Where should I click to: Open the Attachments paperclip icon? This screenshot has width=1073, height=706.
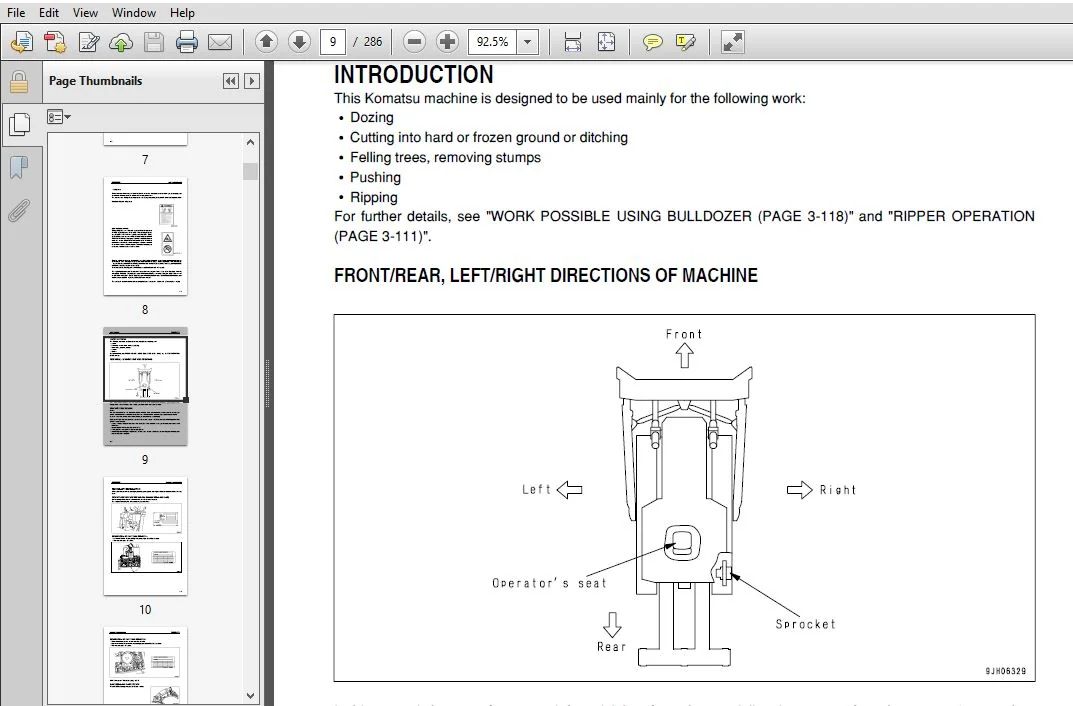pyautogui.click(x=19, y=211)
